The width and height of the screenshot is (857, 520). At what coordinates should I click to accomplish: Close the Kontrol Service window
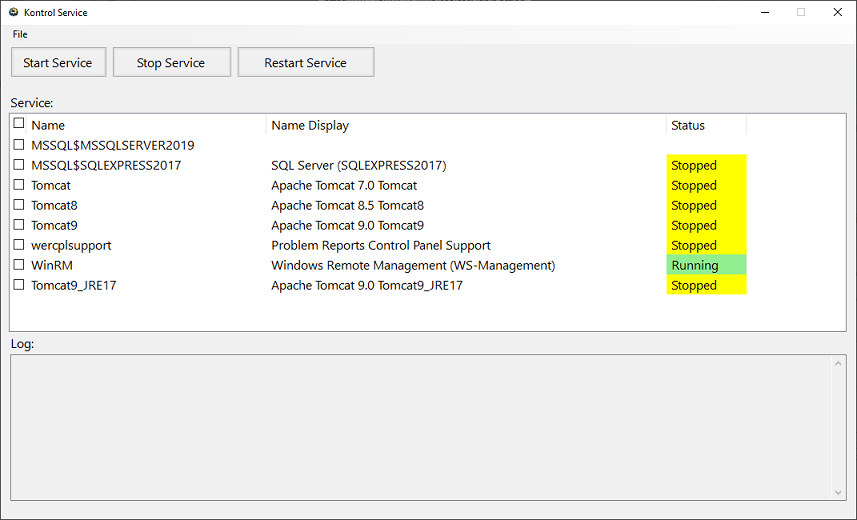click(837, 12)
